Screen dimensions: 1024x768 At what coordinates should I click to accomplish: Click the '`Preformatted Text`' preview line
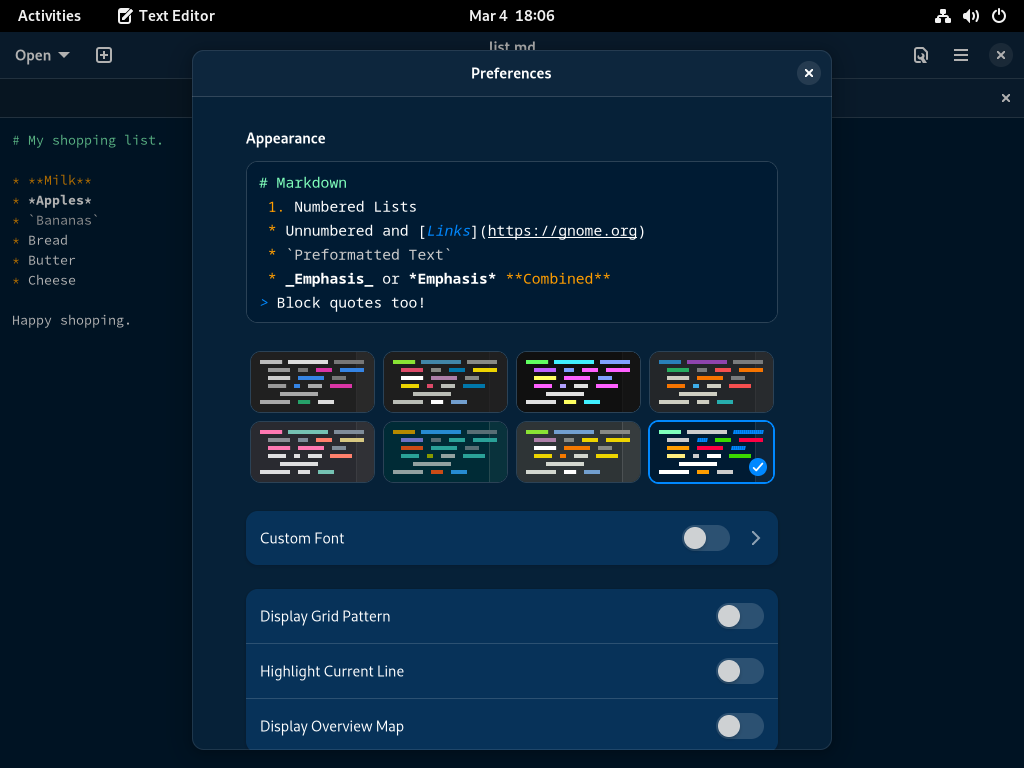(x=368, y=255)
